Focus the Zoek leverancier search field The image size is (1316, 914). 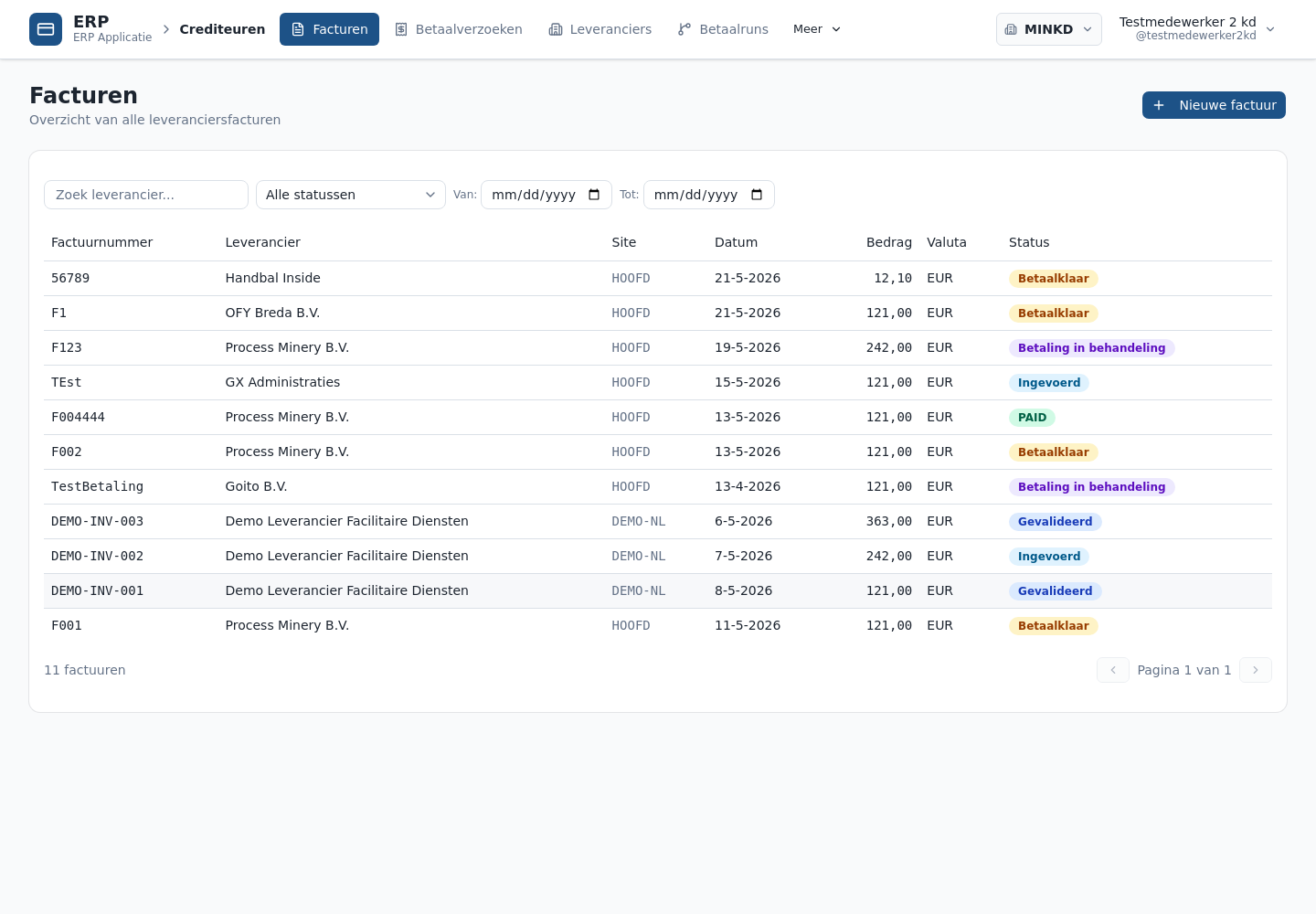pos(146,195)
